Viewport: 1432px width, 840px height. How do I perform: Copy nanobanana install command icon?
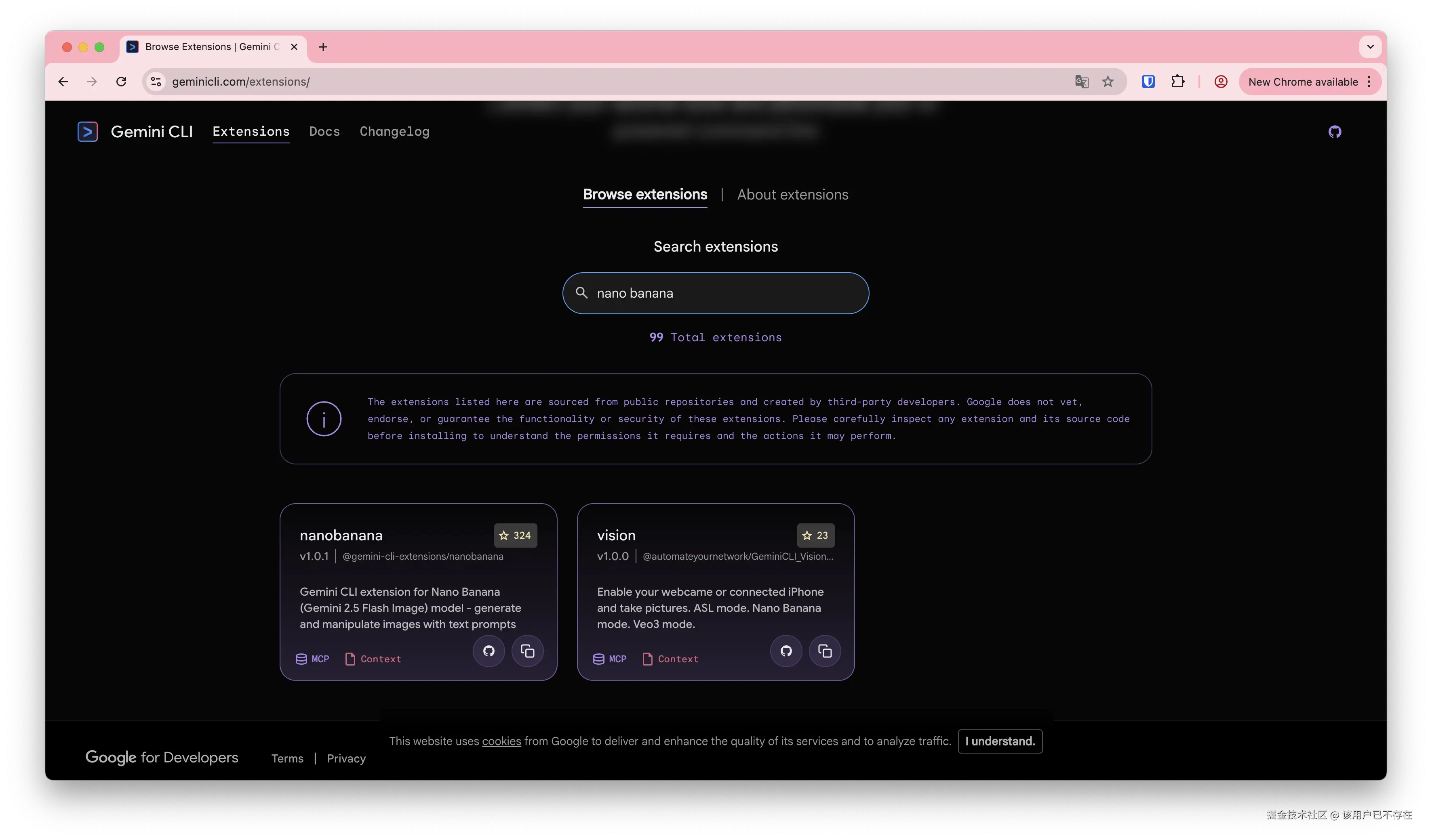click(527, 651)
